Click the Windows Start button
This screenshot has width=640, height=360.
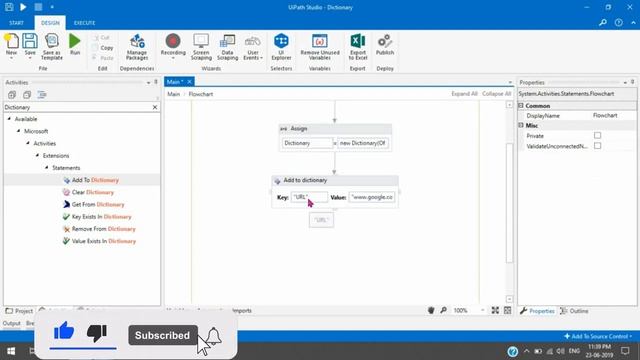pyautogui.click(x=11, y=351)
